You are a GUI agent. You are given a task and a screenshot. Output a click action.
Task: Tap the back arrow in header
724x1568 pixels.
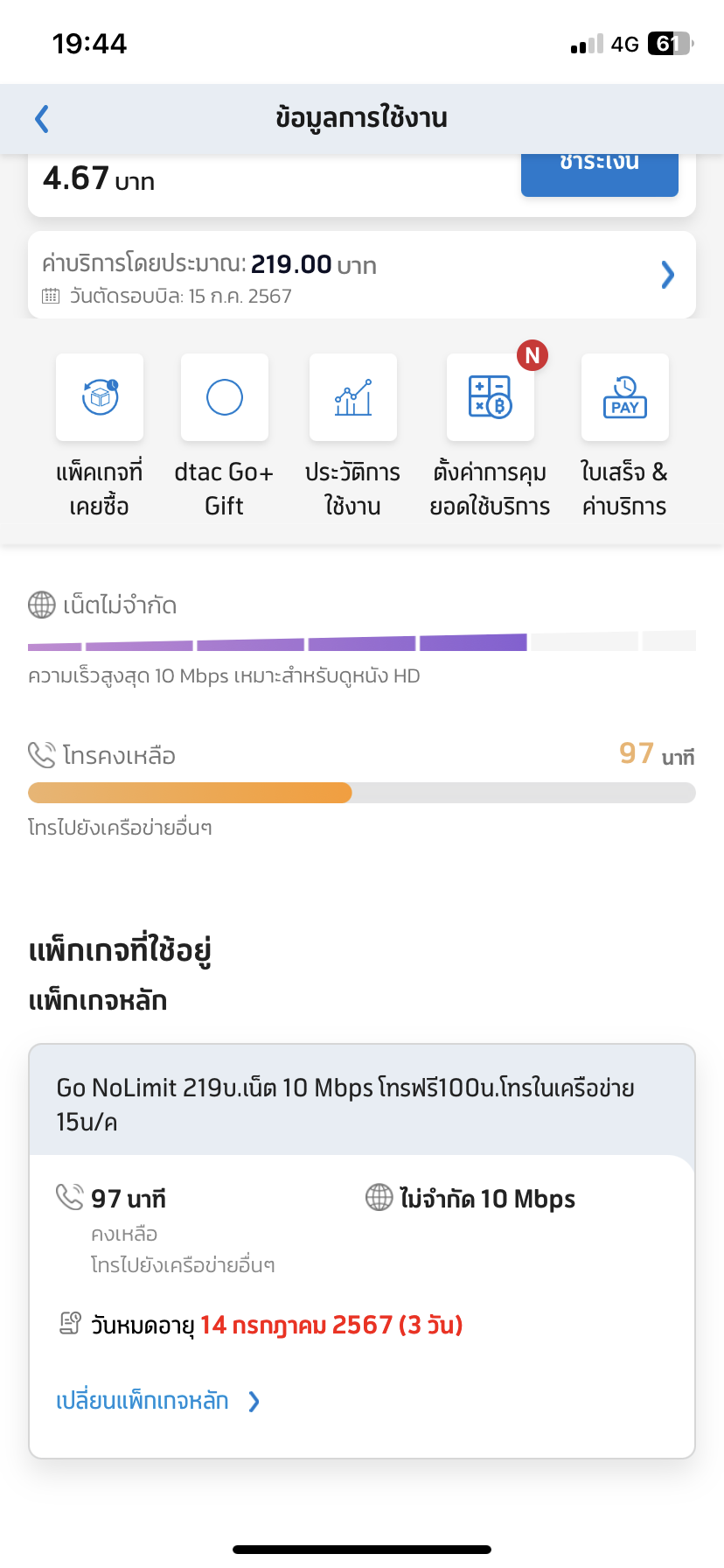tap(41, 118)
